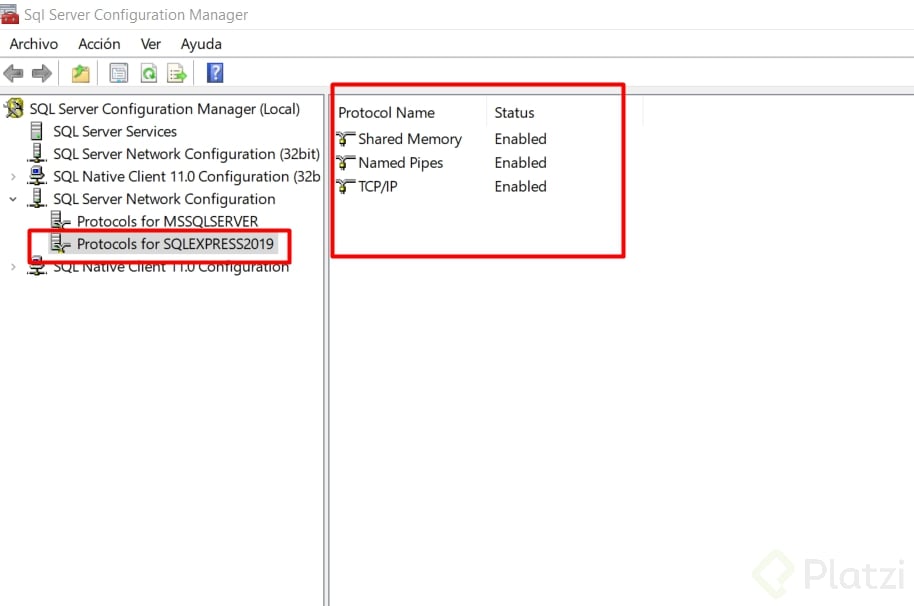
Task: Click the SQL Native Client 11.0 (32b icon
Action: click(x=37, y=176)
